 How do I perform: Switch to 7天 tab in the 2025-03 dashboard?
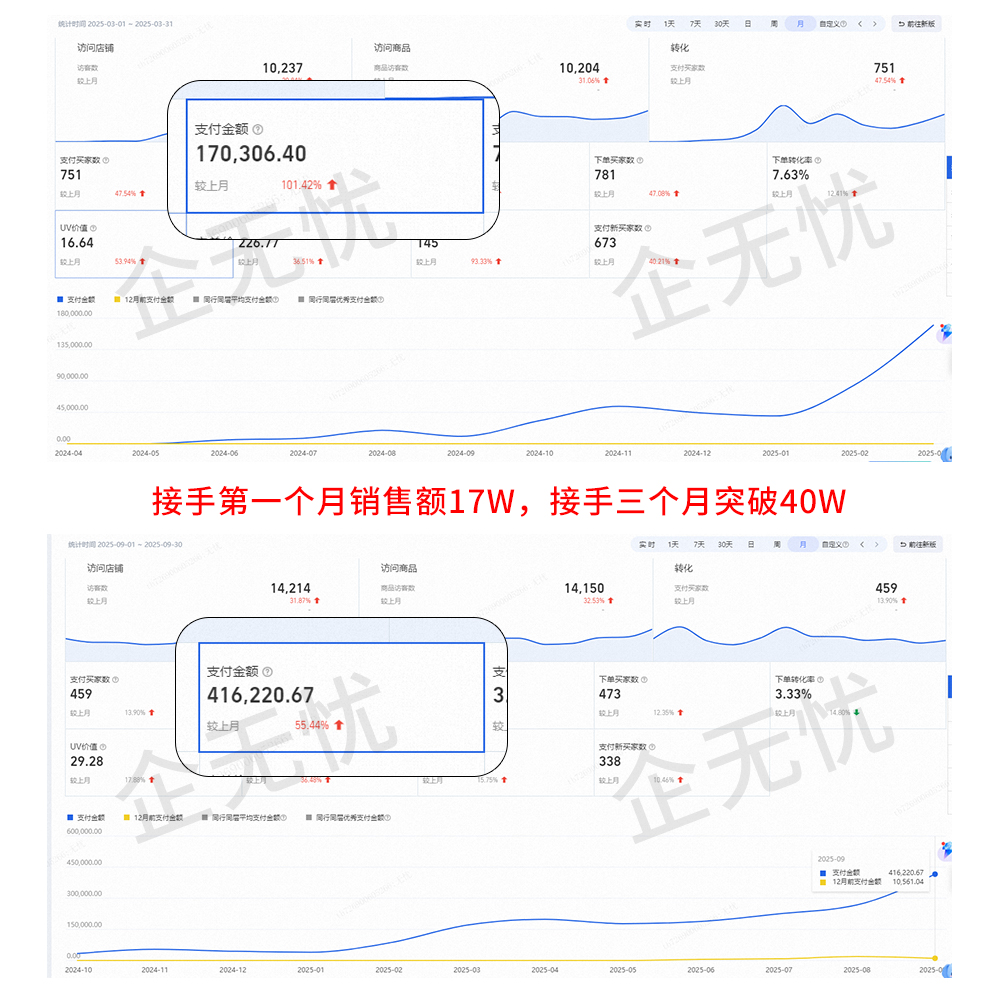tap(695, 24)
